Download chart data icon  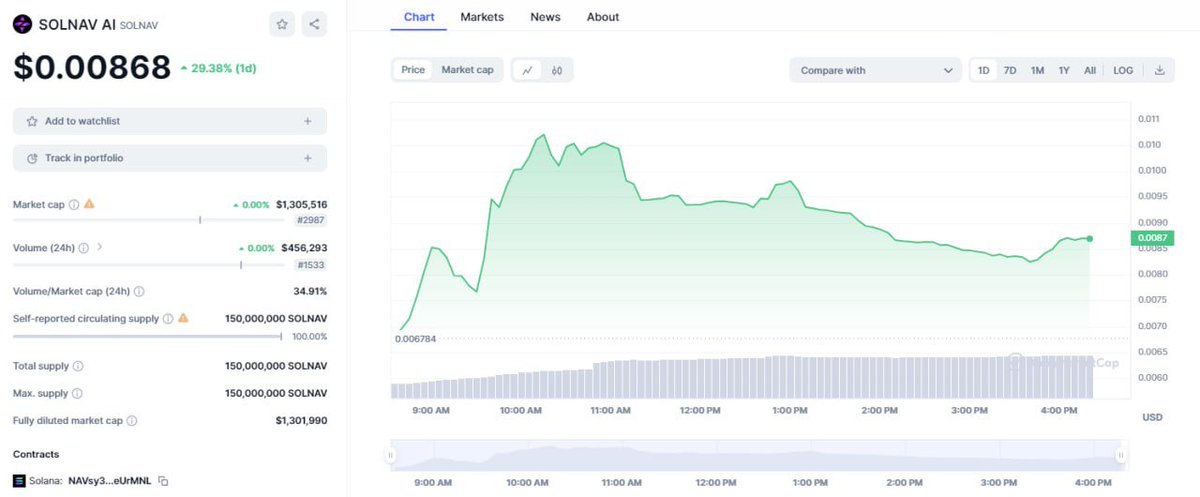(x=1159, y=70)
